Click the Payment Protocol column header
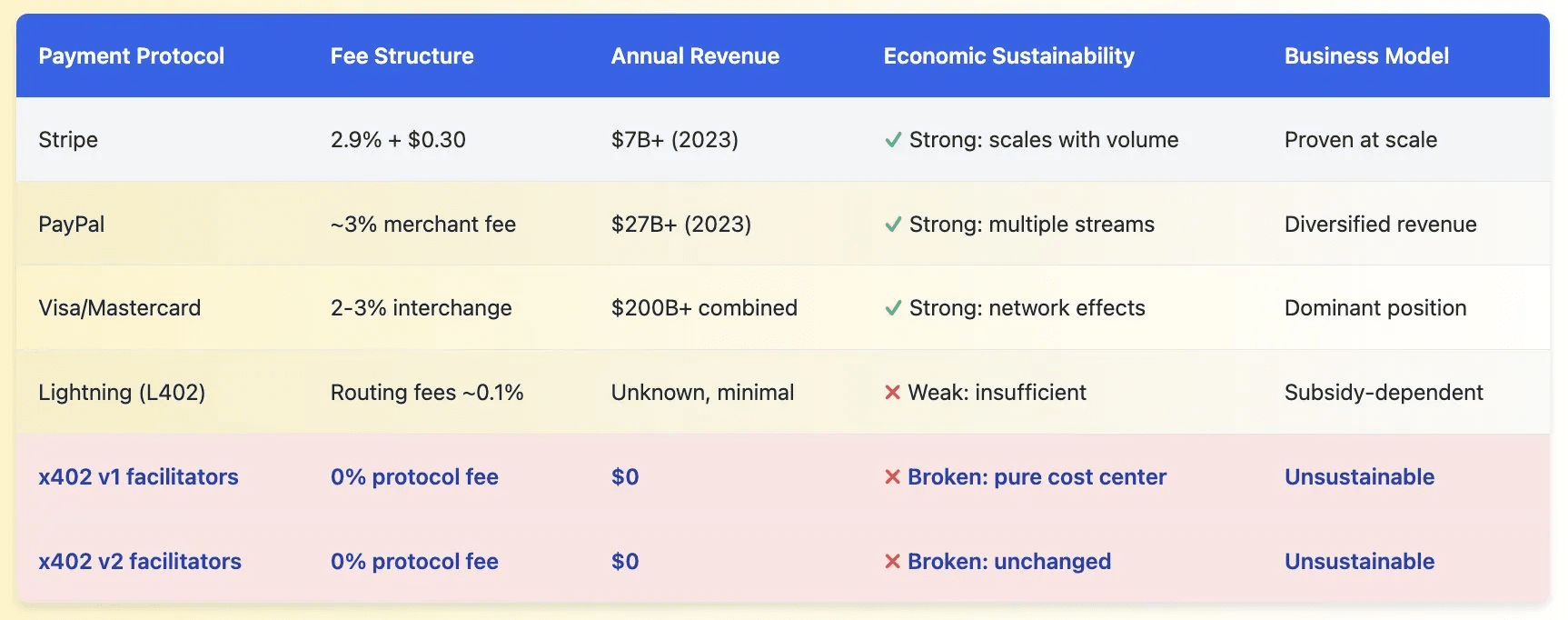The width and height of the screenshot is (1568, 620). pyautogui.click(x=131, y=56)
